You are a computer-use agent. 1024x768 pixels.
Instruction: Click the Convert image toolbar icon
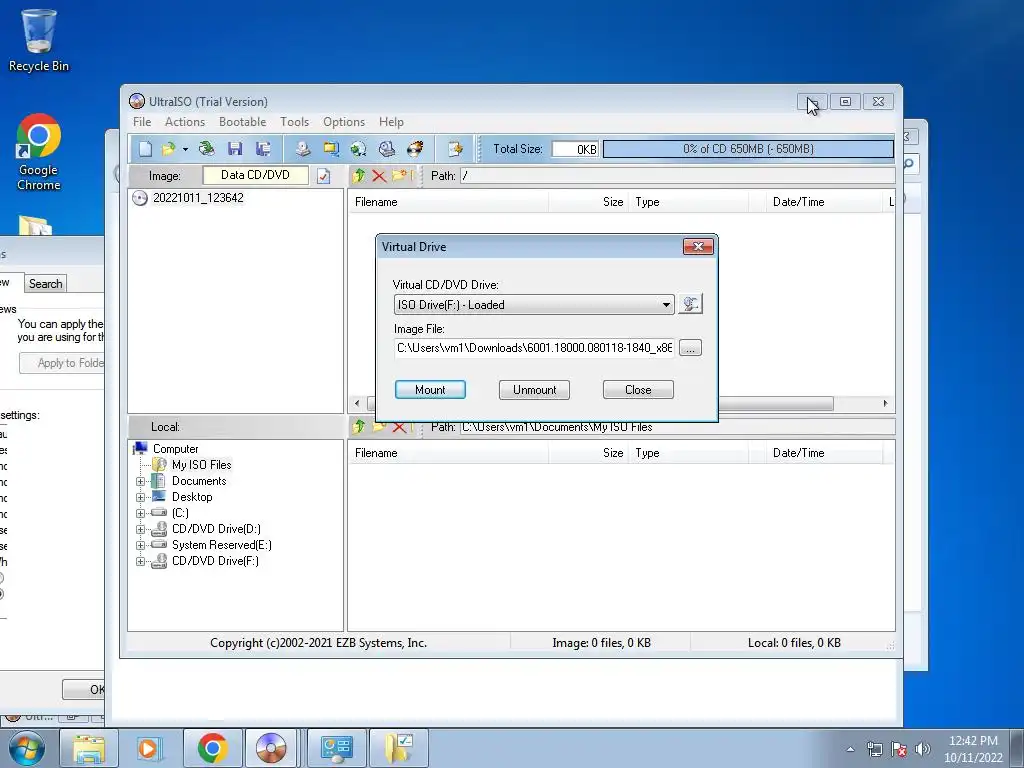click(359, 149)
